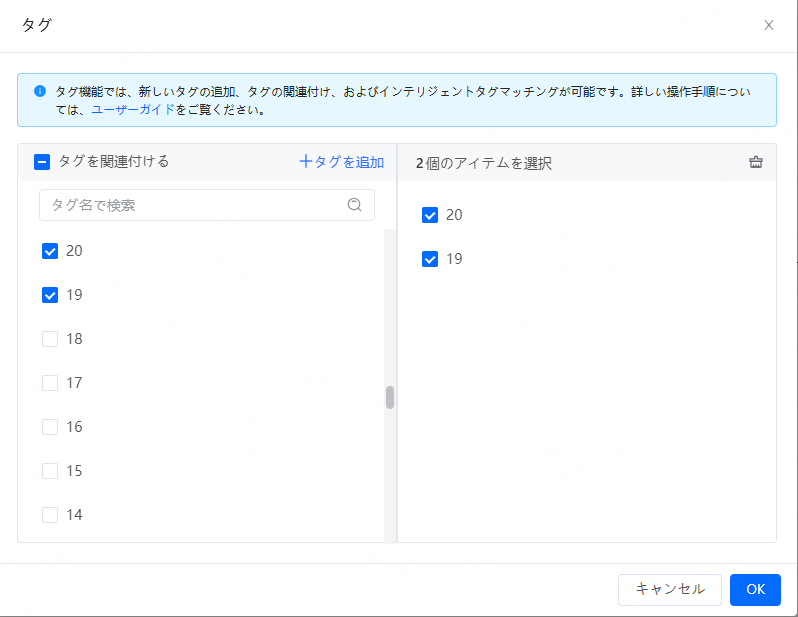798x617 pixels.
Task: Uncheck tag 20 in the left list
Action: click(50, 251)
